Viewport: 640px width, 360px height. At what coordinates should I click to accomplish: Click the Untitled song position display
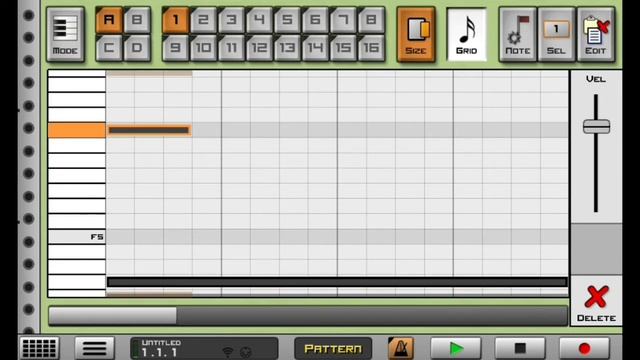[204, 348]
